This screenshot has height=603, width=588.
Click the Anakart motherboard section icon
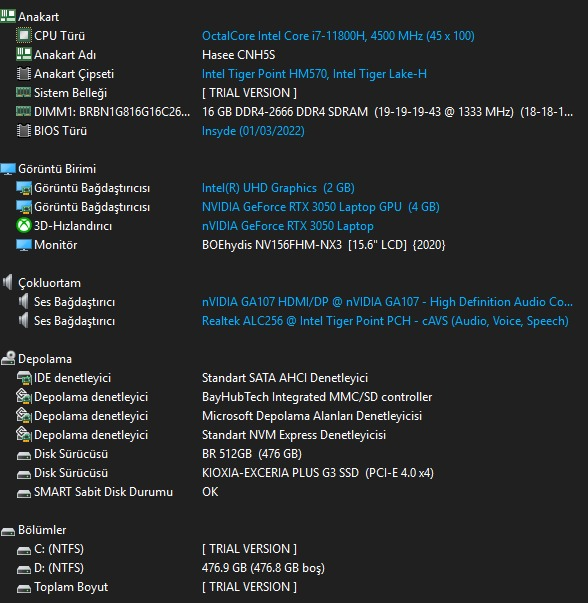tap(8, 16)
